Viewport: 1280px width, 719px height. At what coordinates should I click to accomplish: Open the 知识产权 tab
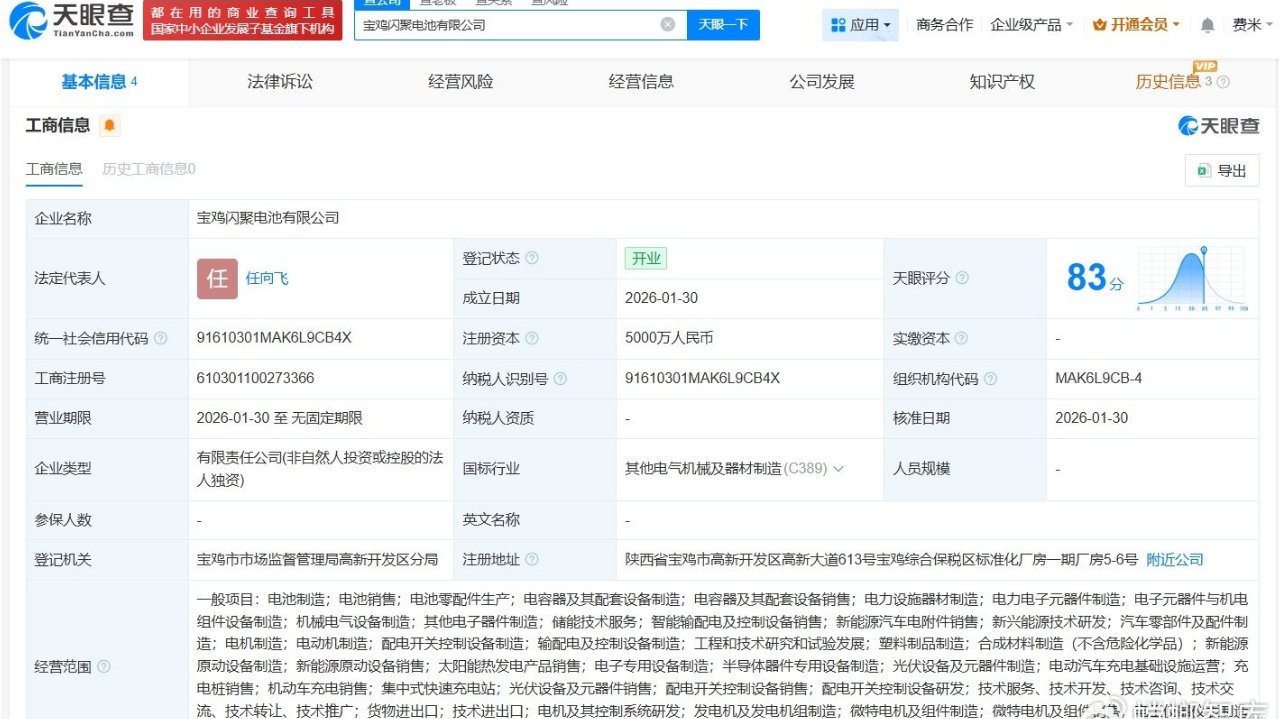coord(1002,82)
